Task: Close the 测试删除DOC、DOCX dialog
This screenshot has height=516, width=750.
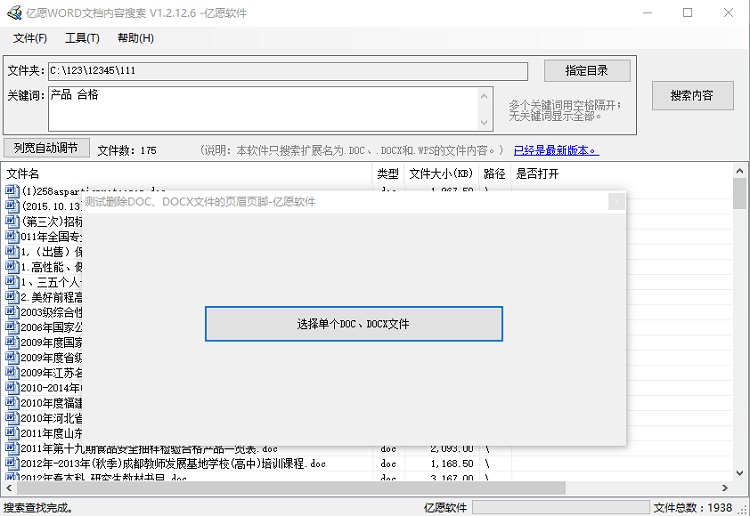Action: click(616, 202)
